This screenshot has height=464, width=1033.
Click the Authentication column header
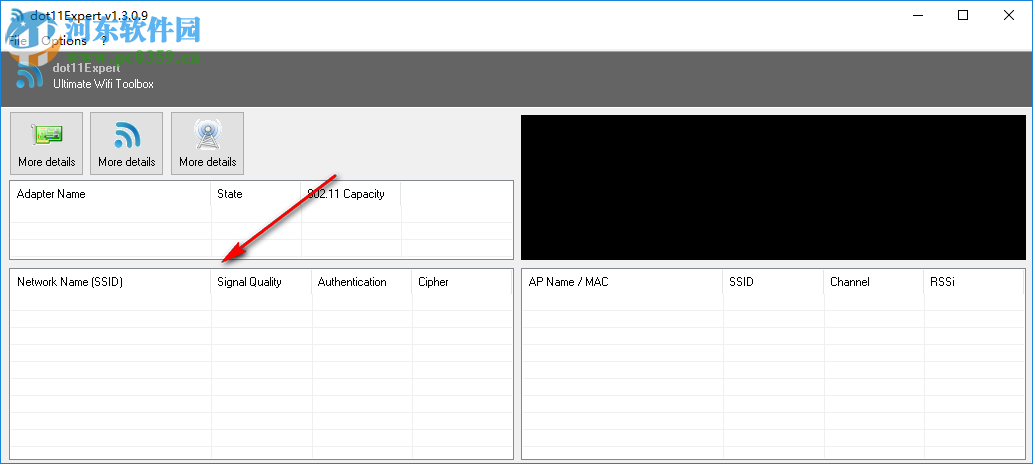(x=362, y=281)
